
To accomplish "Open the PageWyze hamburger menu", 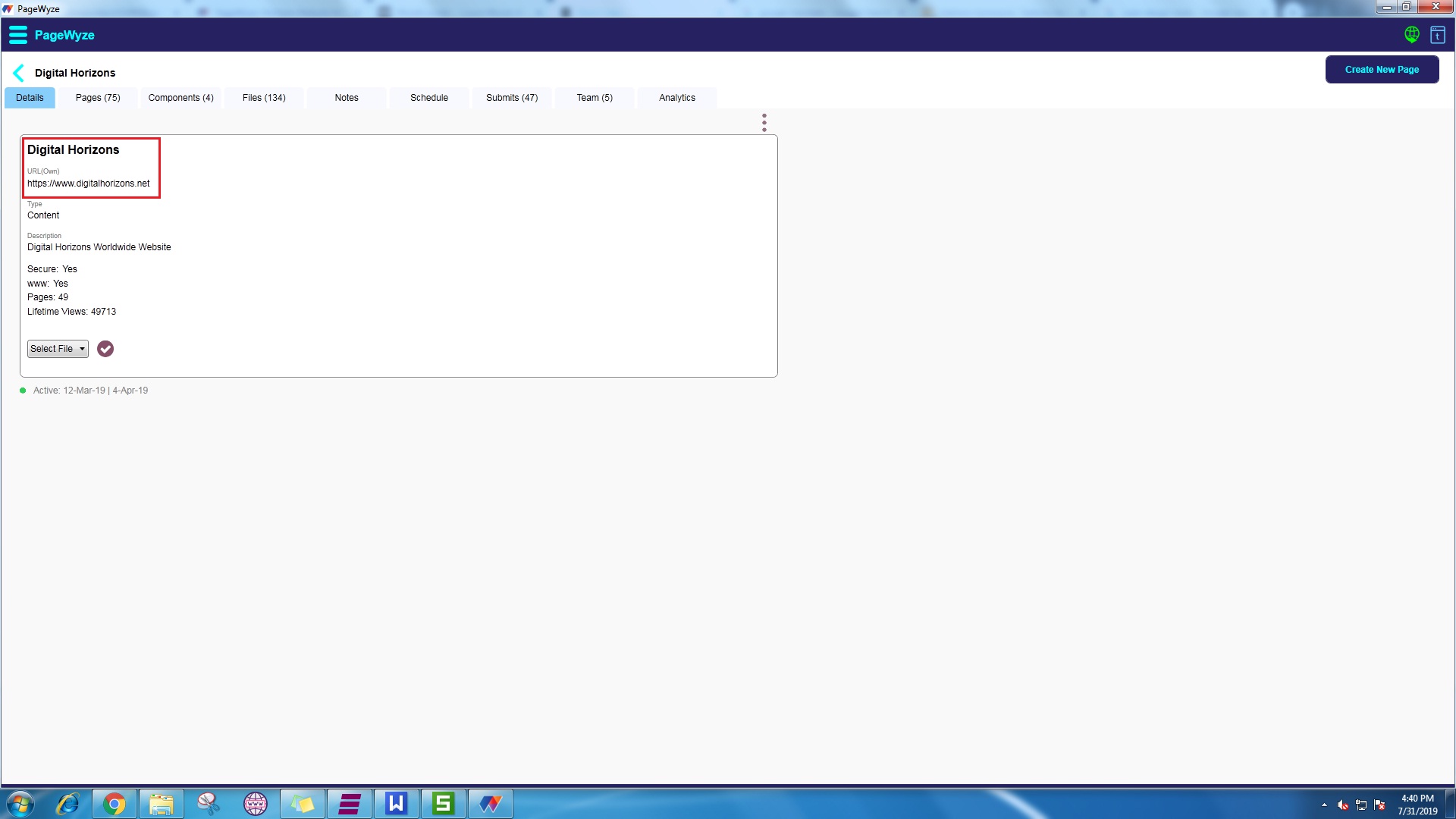I will [x=18, y=35].
